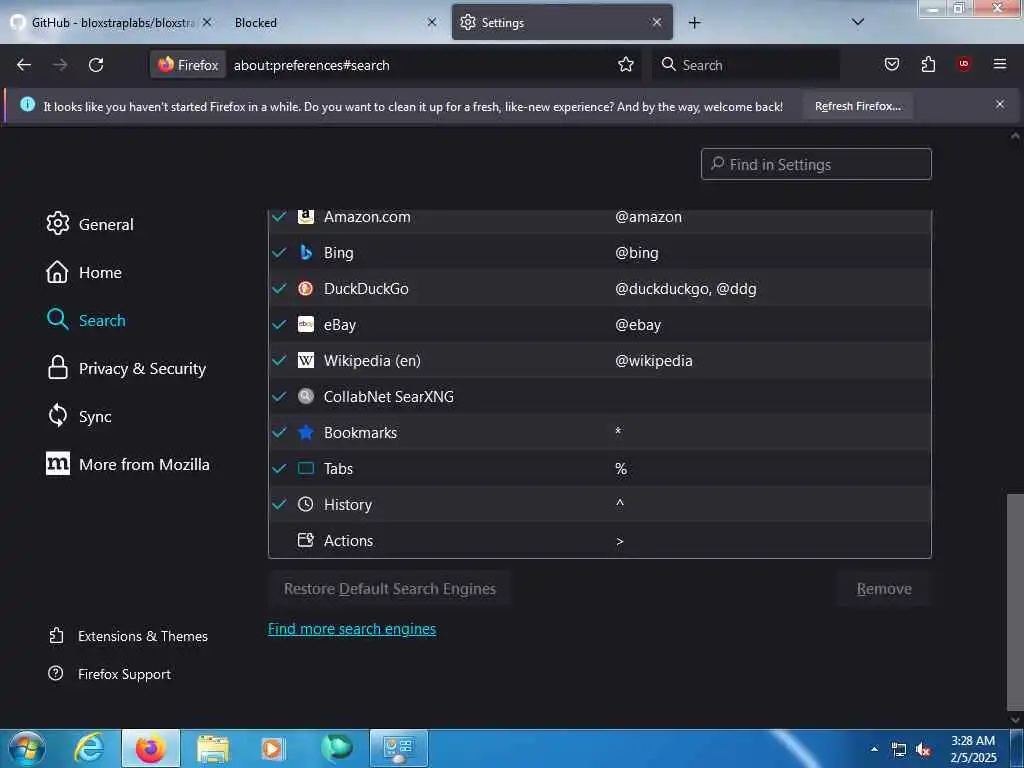Bookmark this page with the star icon
The width and height of the screenshot is (1024, 768).
tap(626, 65)
